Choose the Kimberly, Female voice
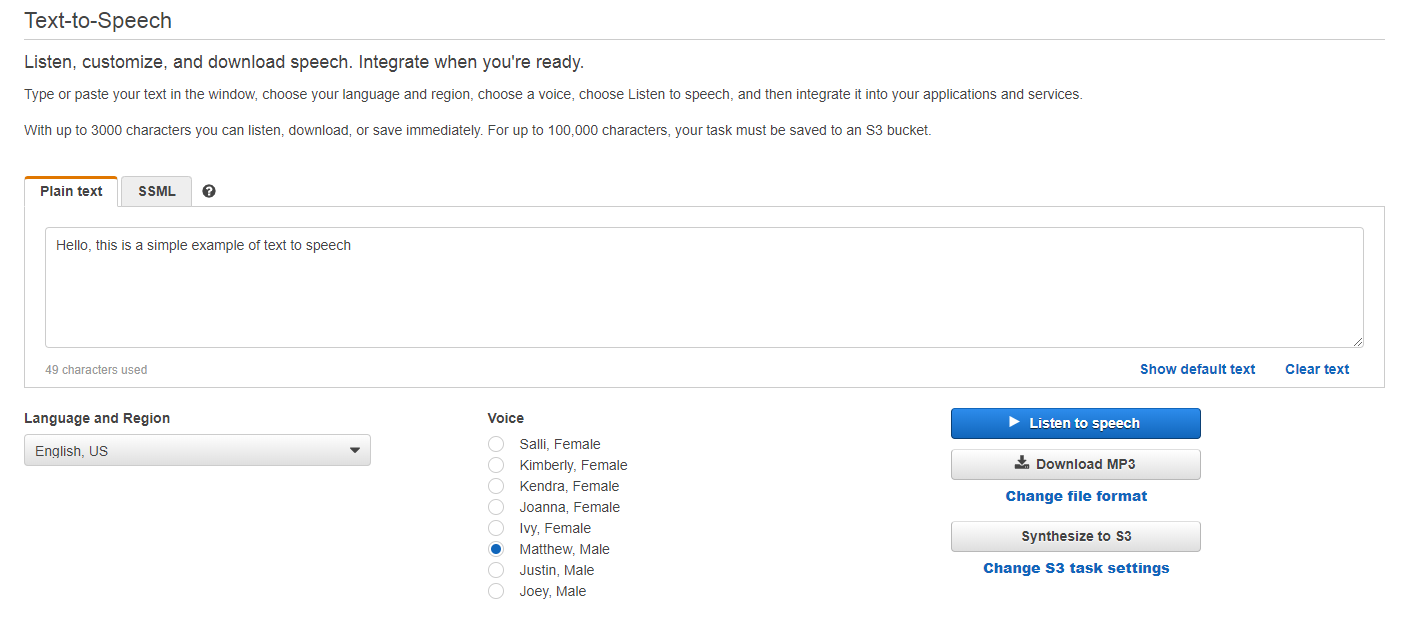Viewport: 1407px width, 622px height. click(496, 465)
